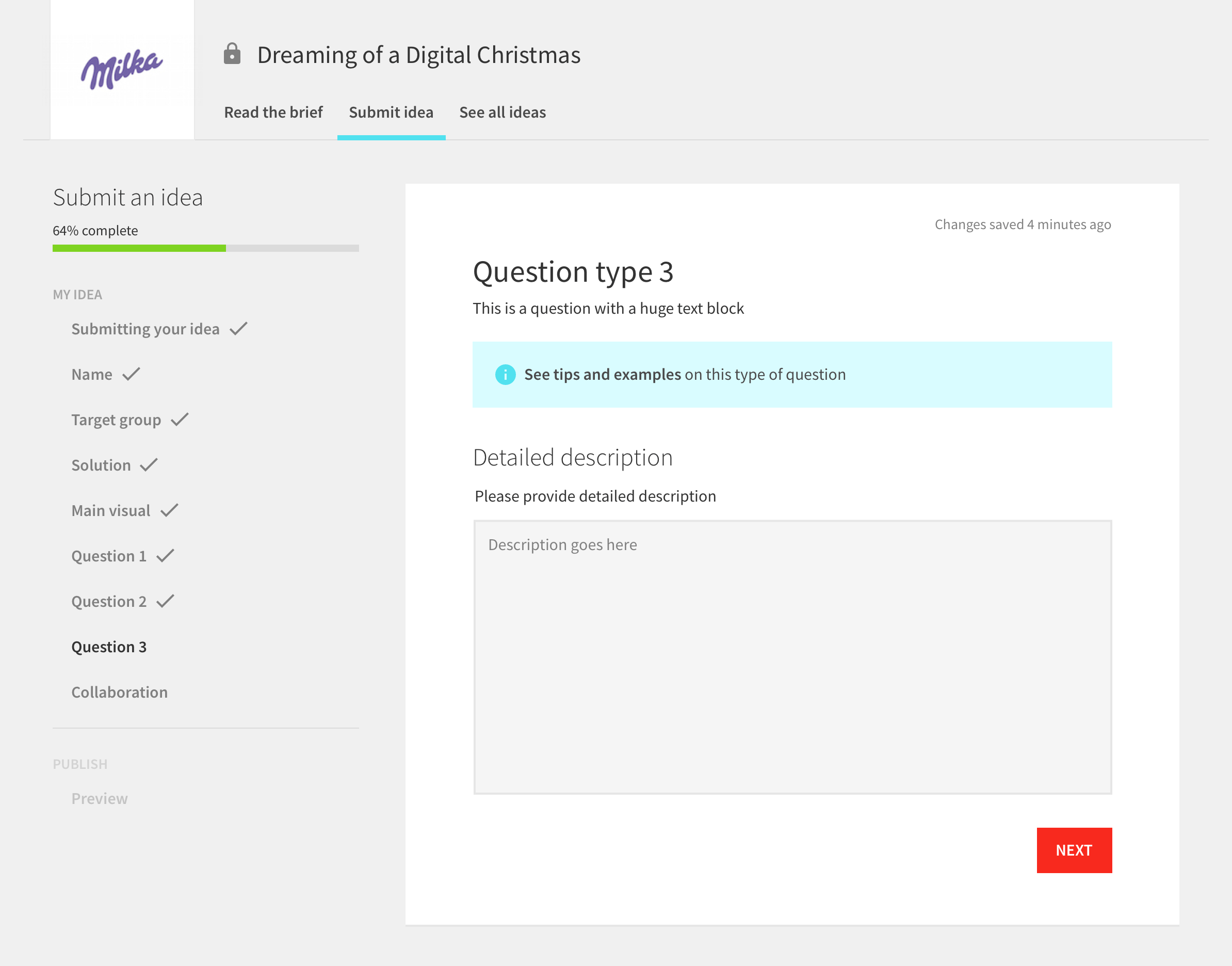Select the Submit idea tab
This screenshot has height=966, width=1232.
391,112
